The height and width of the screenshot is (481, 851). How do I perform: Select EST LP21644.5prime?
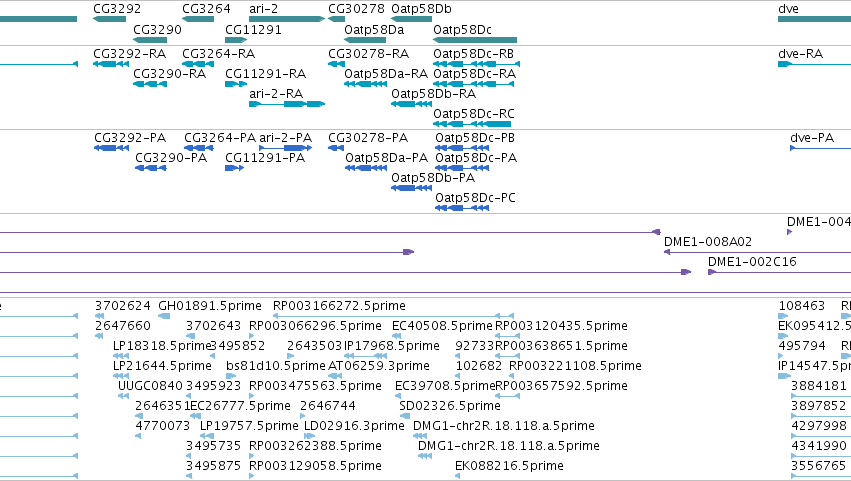click(162, 366)
